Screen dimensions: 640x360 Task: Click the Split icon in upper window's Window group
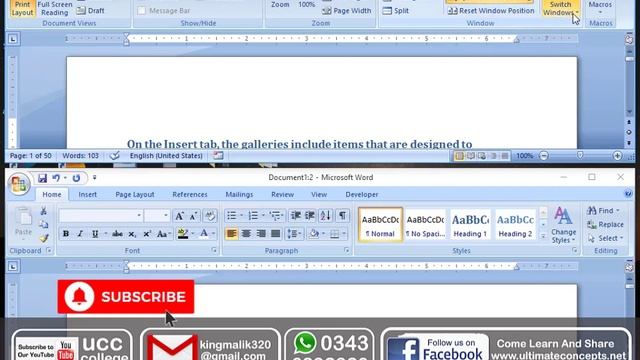tap(396, 11)
